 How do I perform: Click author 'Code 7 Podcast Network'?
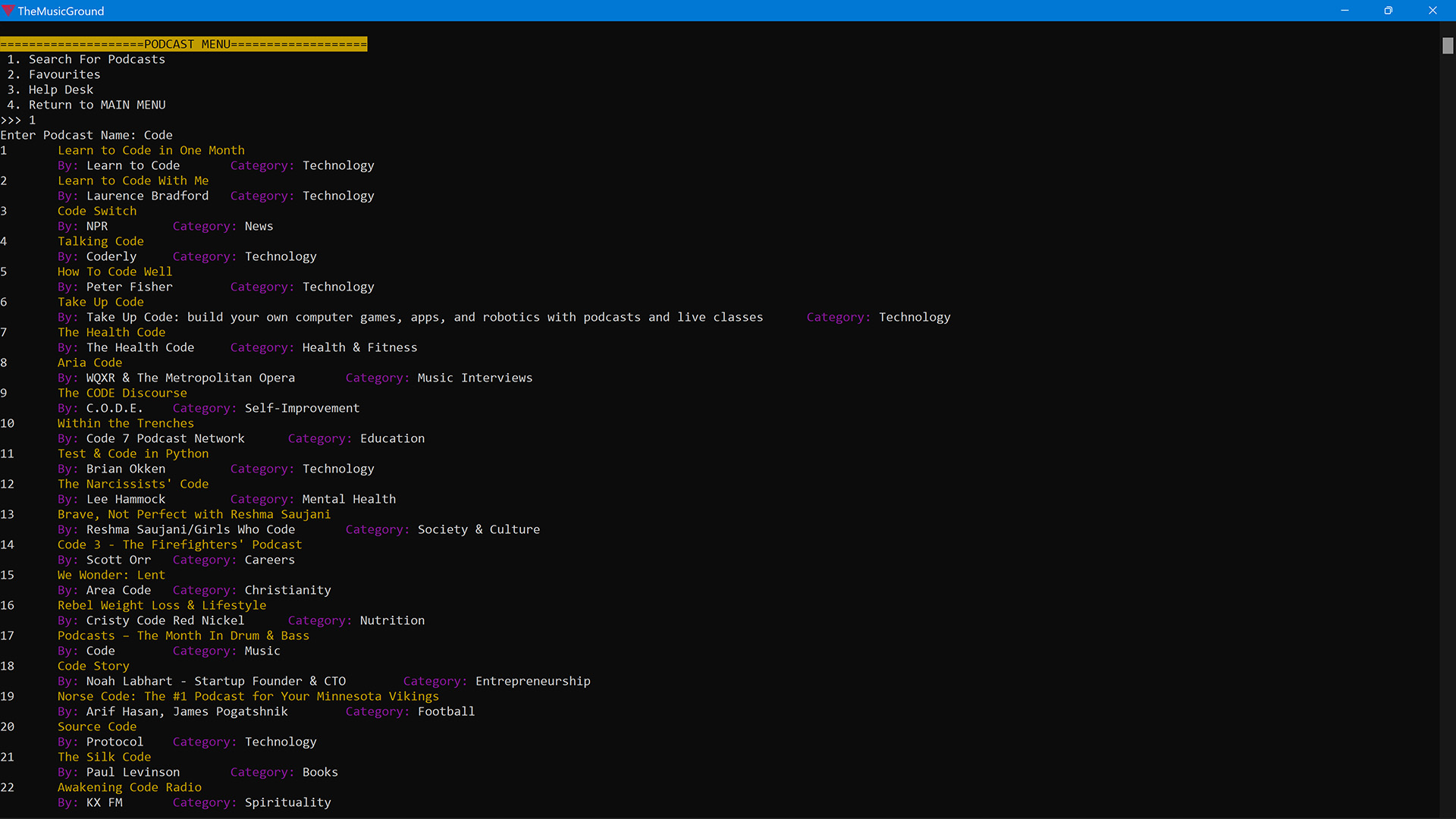[x=165, y=438]
